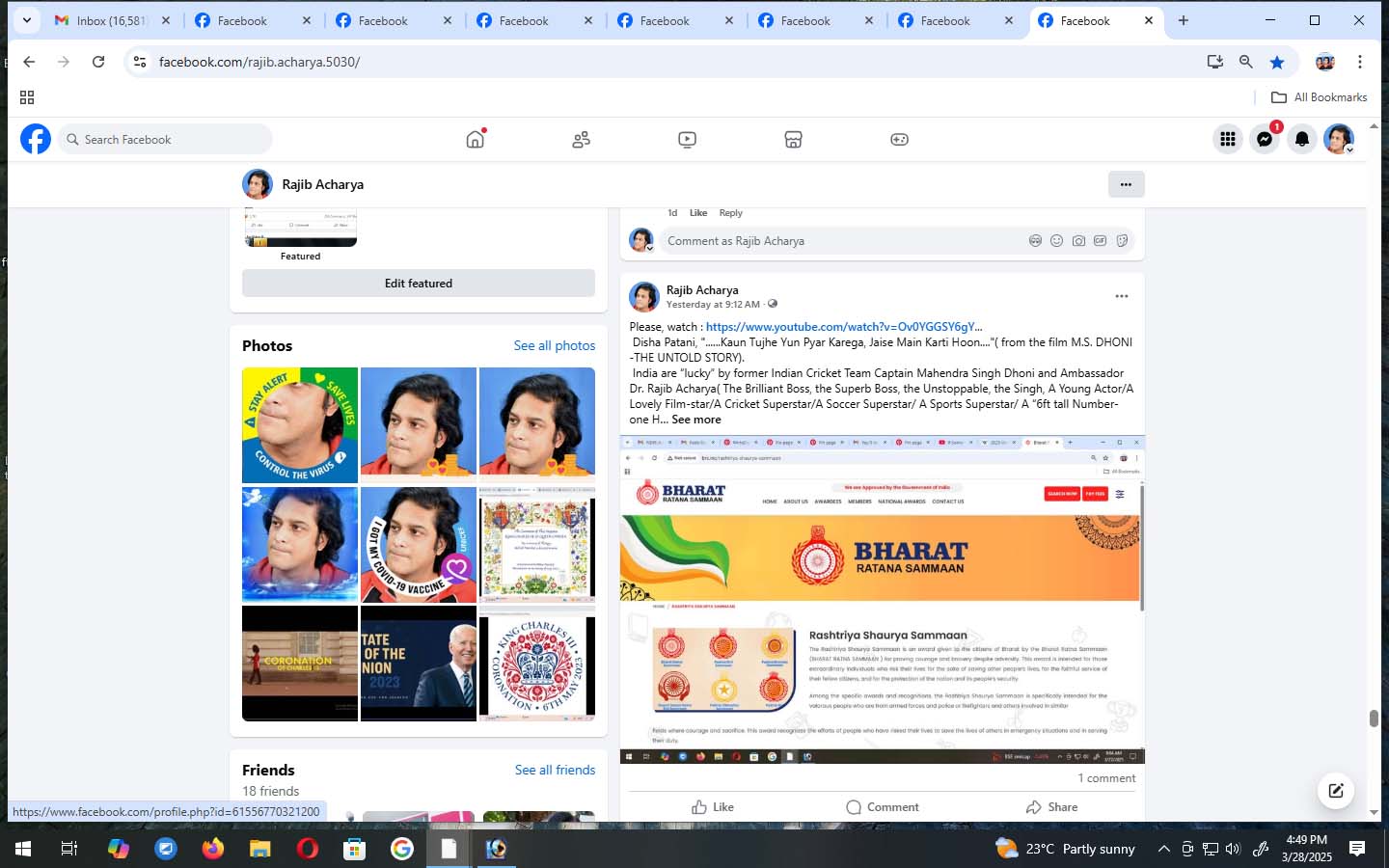Open the Facebook Home feed icon

476,139
